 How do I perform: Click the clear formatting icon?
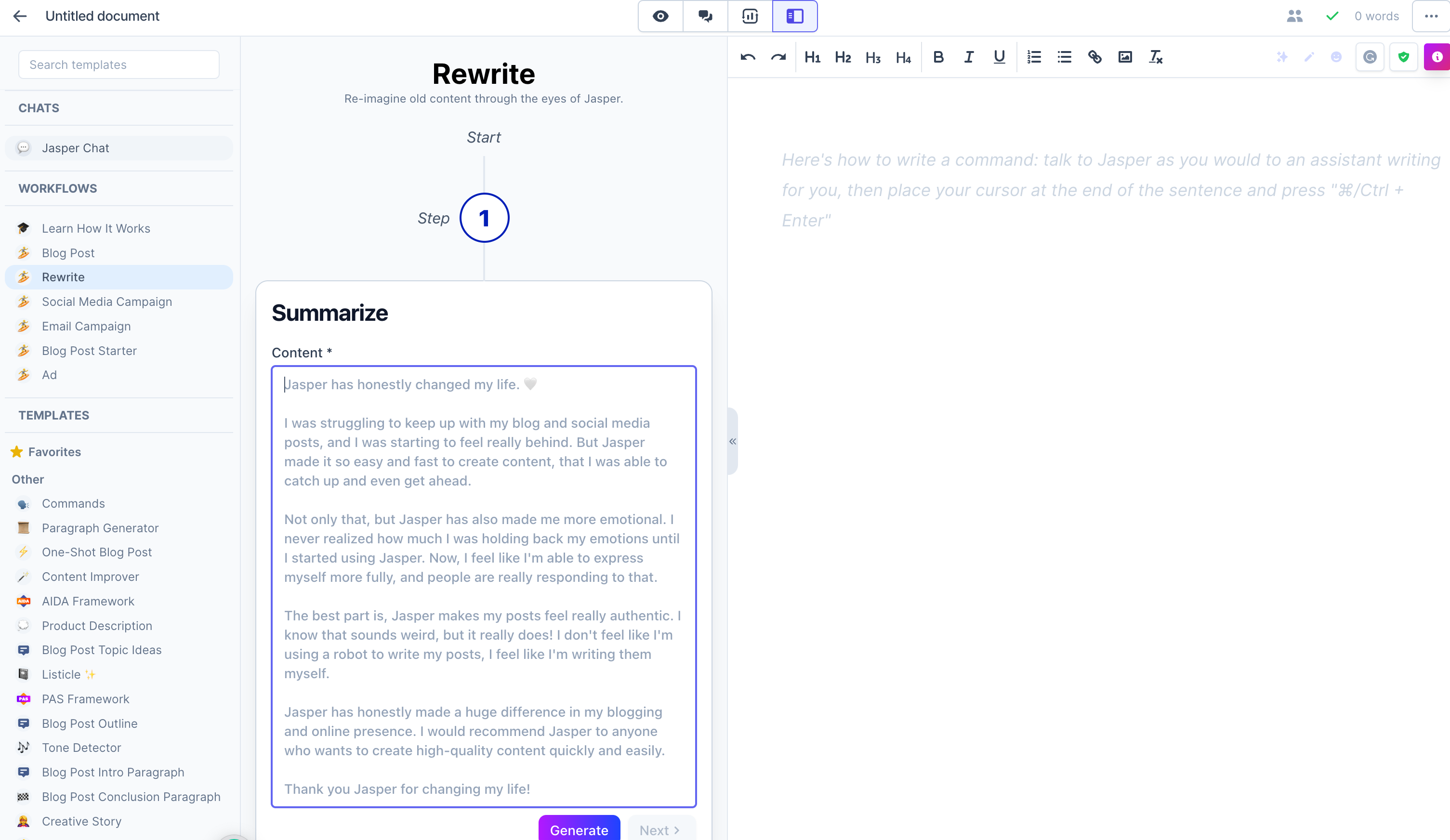pos(1156,57)
